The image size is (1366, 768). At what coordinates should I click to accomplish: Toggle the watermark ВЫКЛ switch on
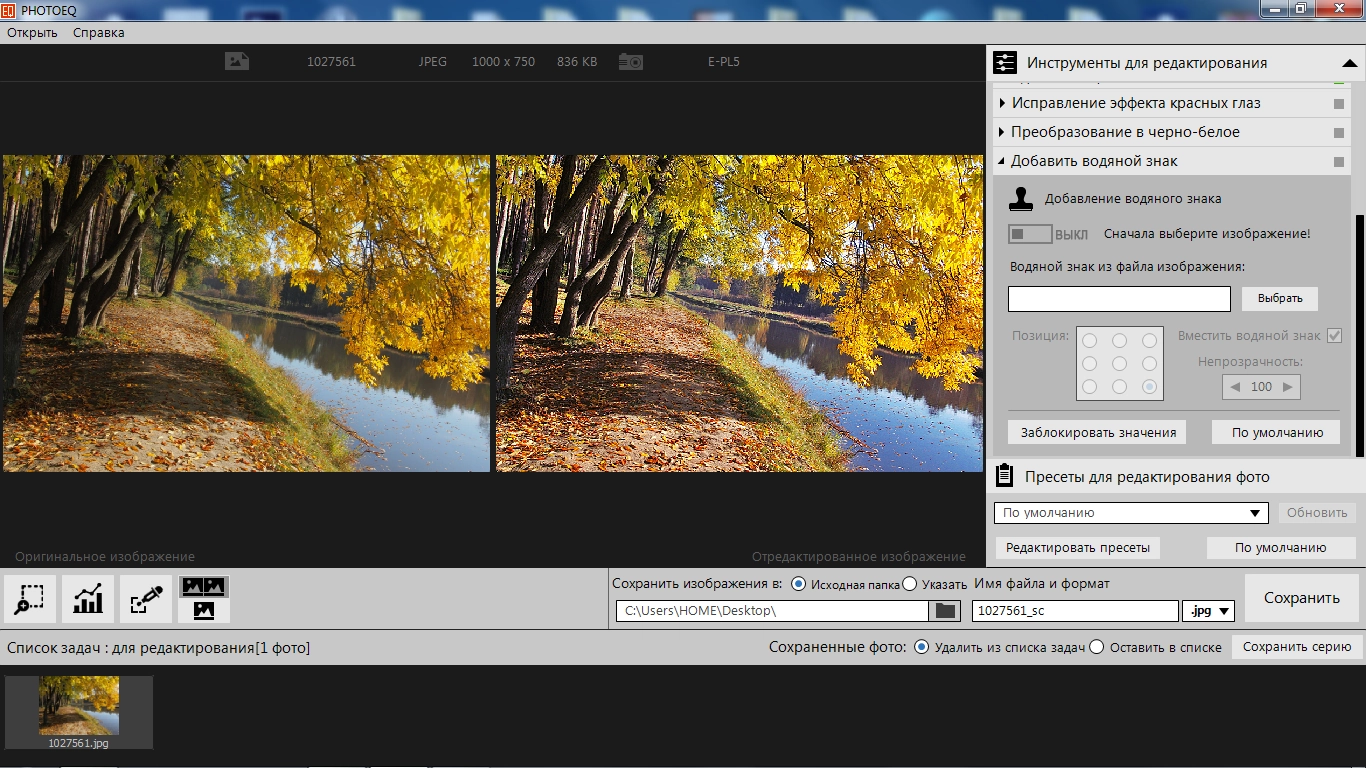tap(1030, 234)
